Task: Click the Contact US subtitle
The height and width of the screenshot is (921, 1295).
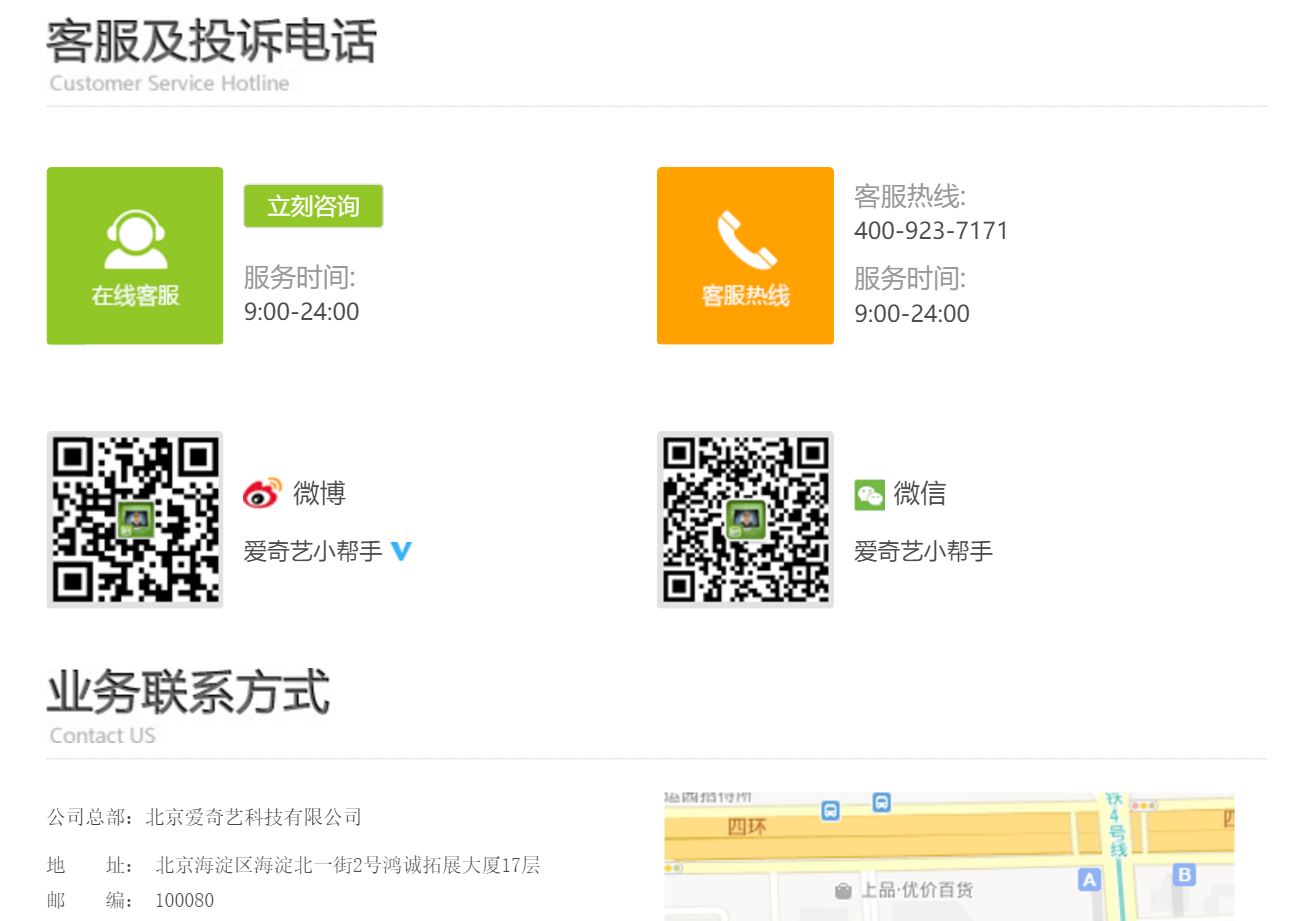Action: 102,736
